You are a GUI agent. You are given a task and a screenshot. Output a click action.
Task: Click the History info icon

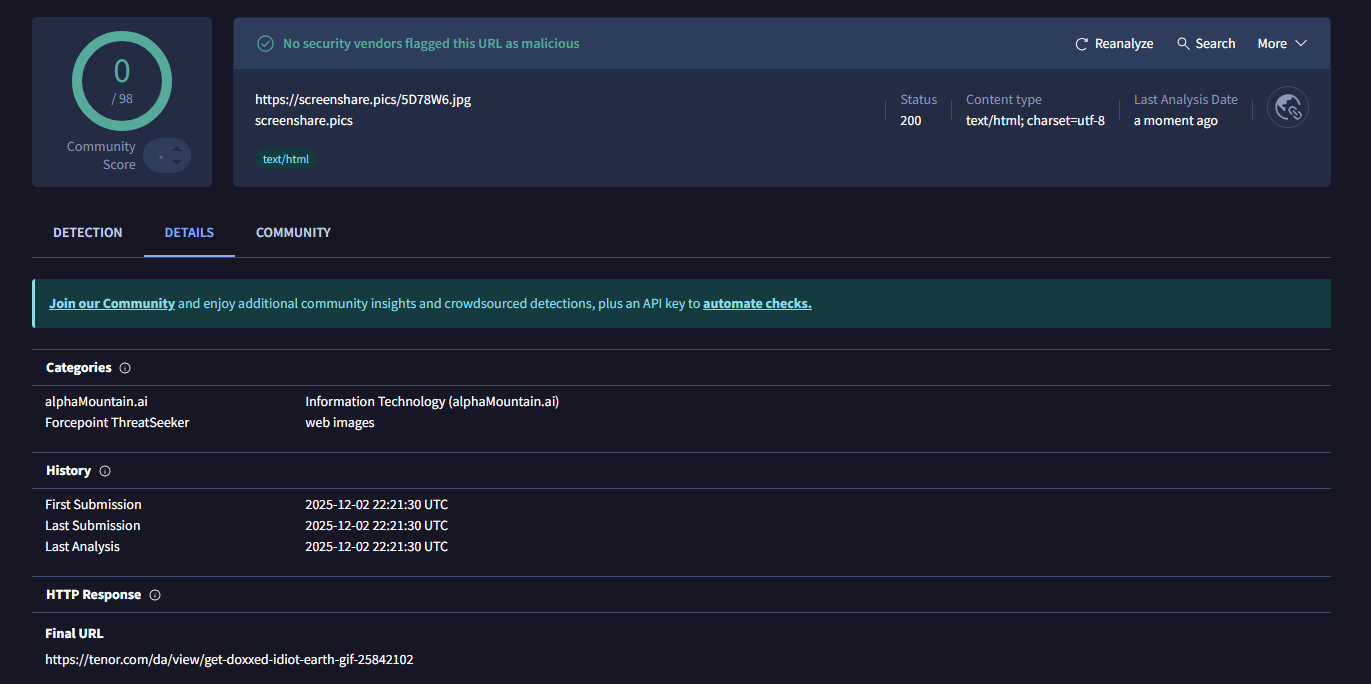[105, 471]
